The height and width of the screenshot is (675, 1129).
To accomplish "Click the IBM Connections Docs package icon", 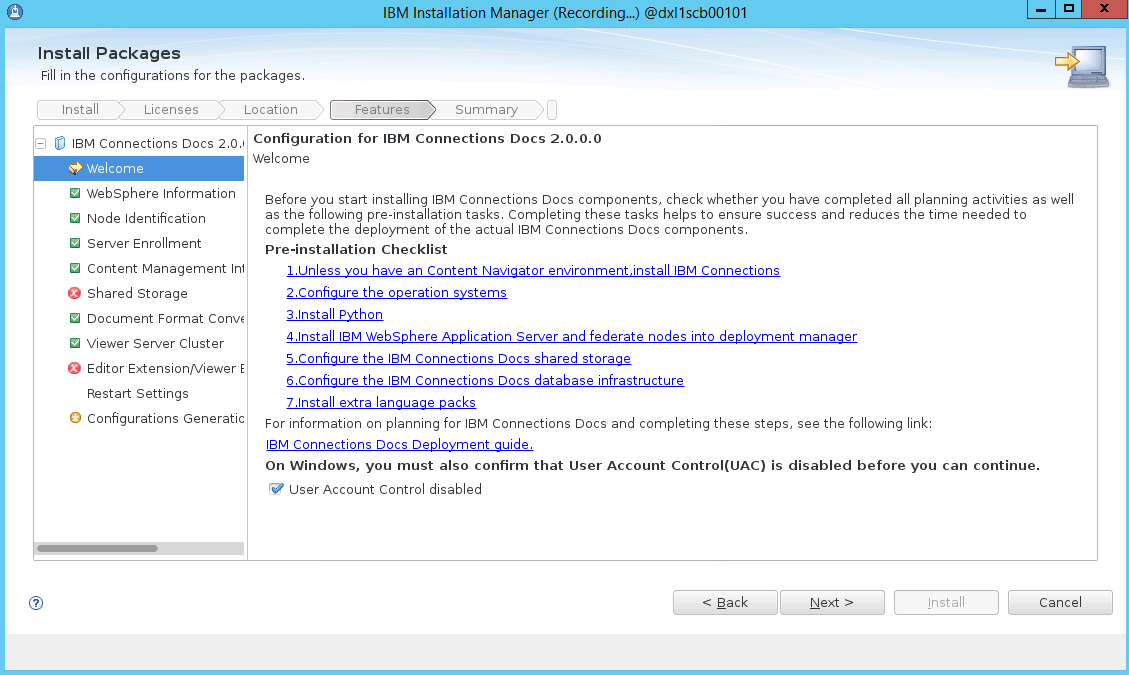I will 60,143.
